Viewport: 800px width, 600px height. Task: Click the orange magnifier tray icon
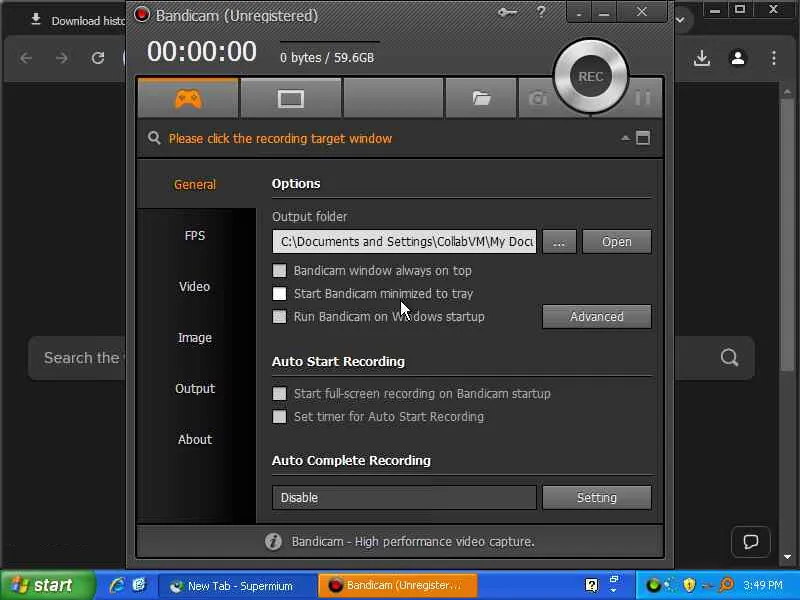click(726, 585)
